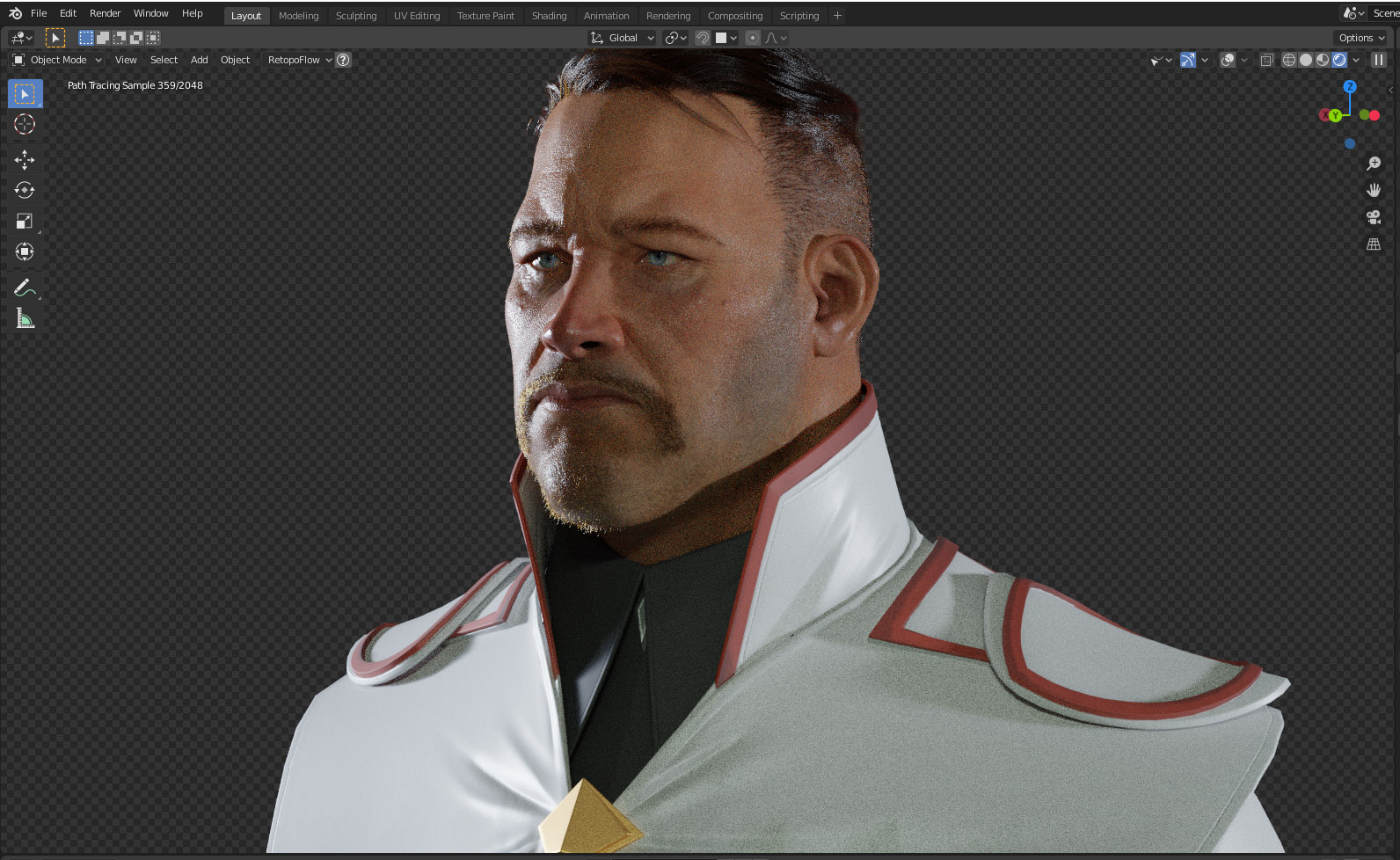
Task: Set selection mode to subtract selection
Action: tap(119, 38)
